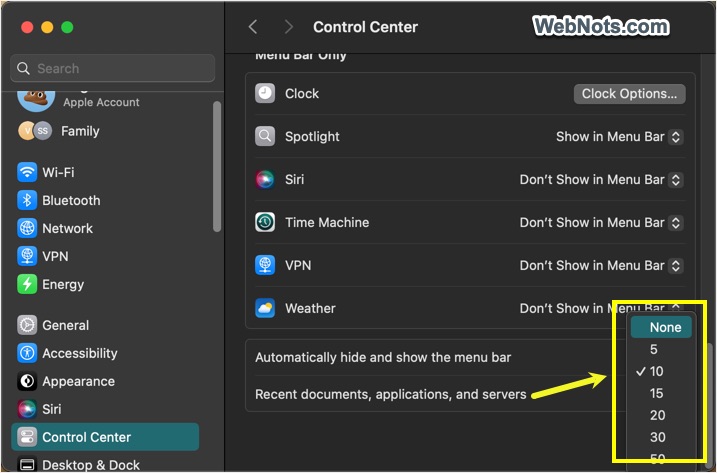This screenshot has height=473, width=717.
Task: Open Clock Options button
Action: pos(630,94)
